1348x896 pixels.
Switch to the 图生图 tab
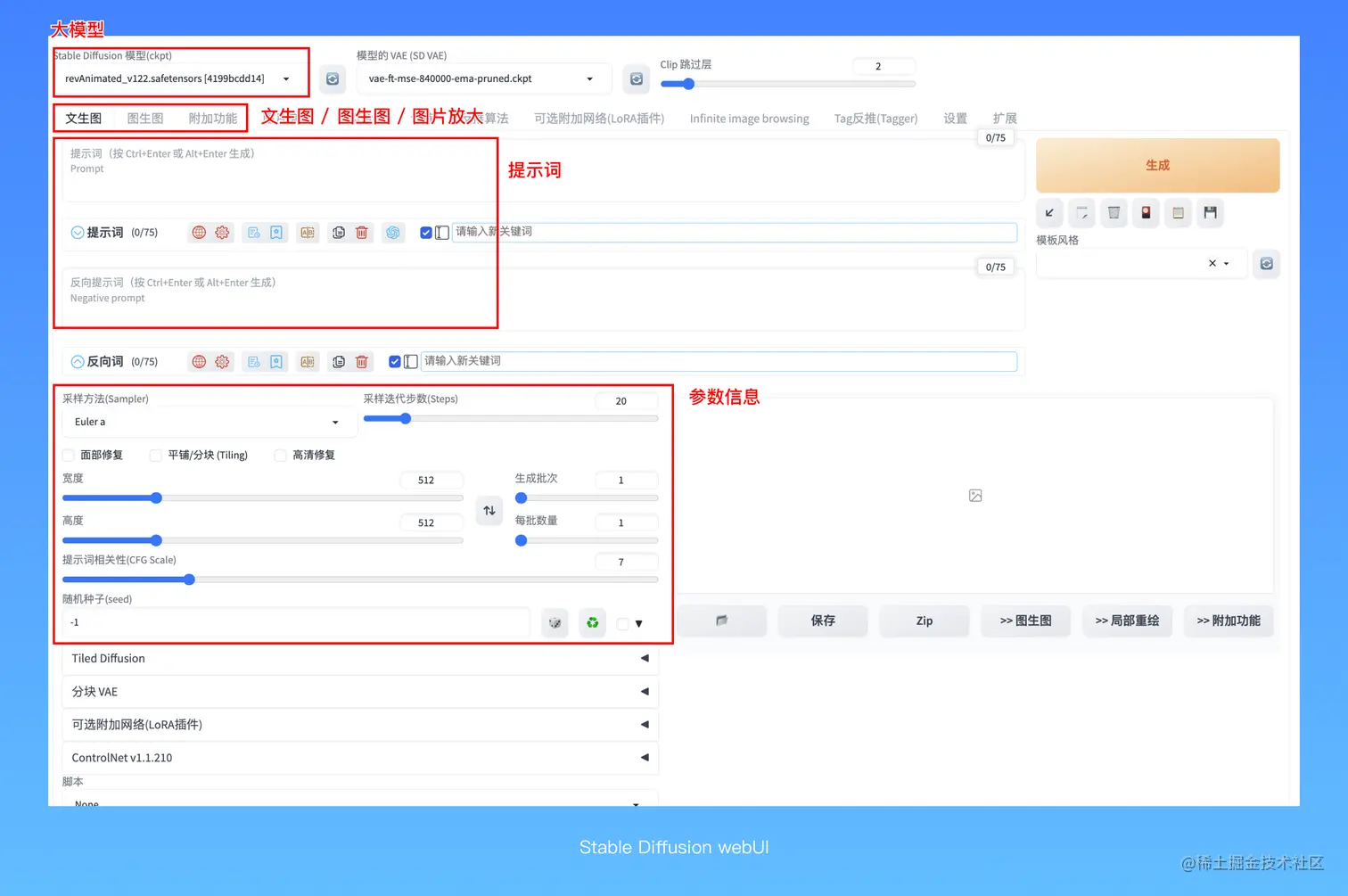click(145, 117)
